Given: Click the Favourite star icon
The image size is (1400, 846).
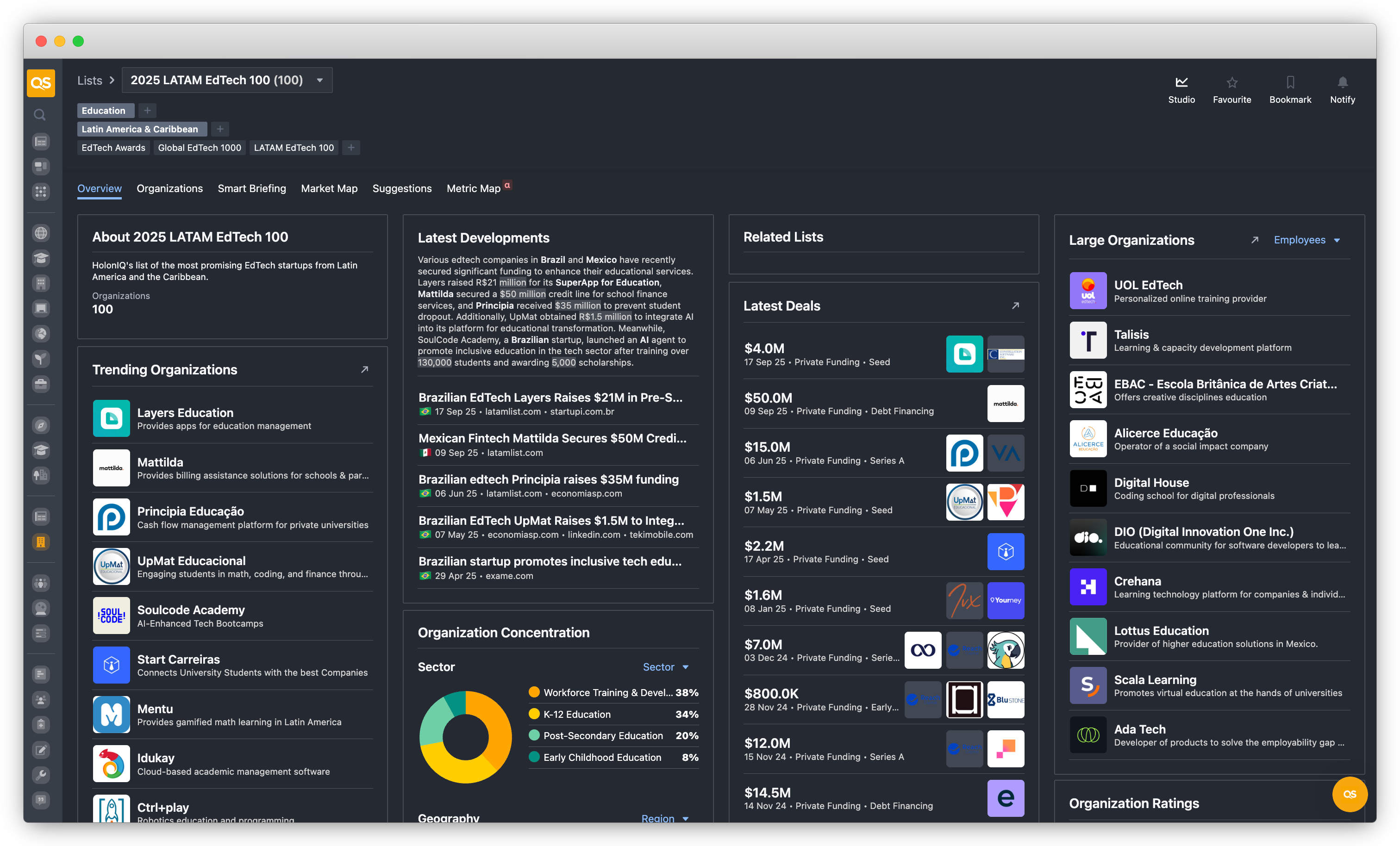Looking at the screenshot, I should click(1231, 82).
